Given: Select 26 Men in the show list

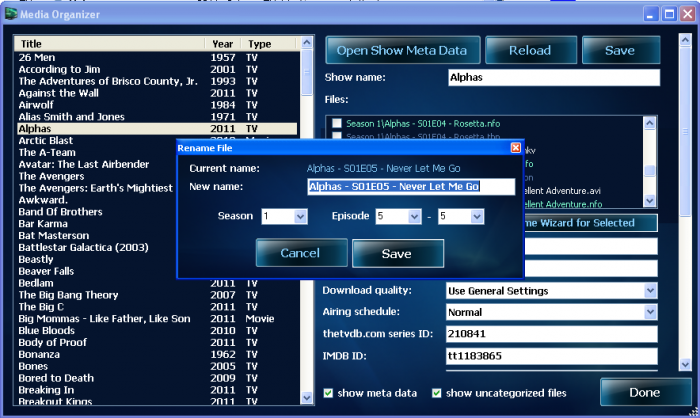Looking at the screenshot, I should pyautogui.click(x=157, y=58).
